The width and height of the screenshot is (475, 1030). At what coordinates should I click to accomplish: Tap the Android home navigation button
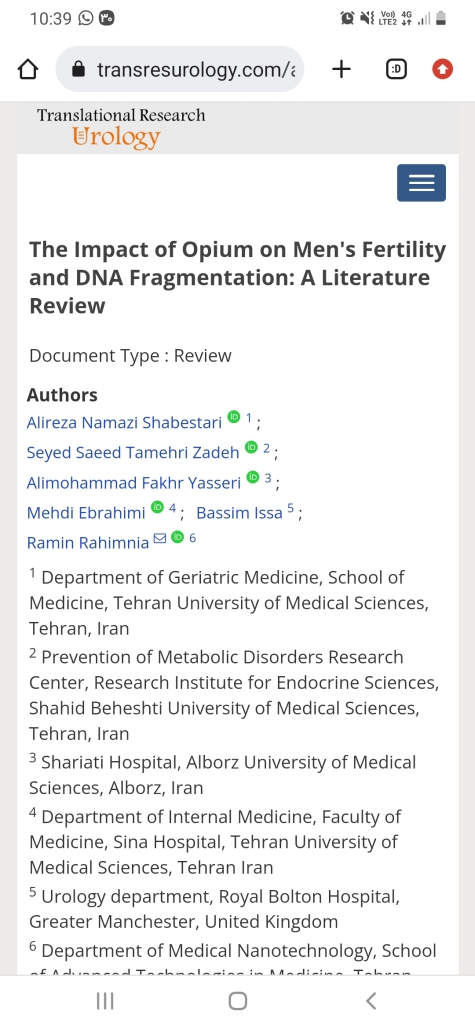238,1001
